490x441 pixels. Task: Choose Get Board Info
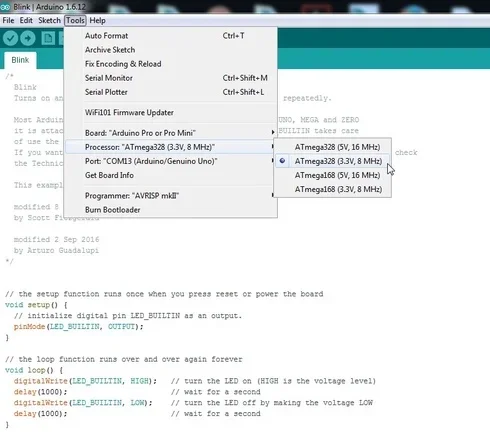(170, 175)
